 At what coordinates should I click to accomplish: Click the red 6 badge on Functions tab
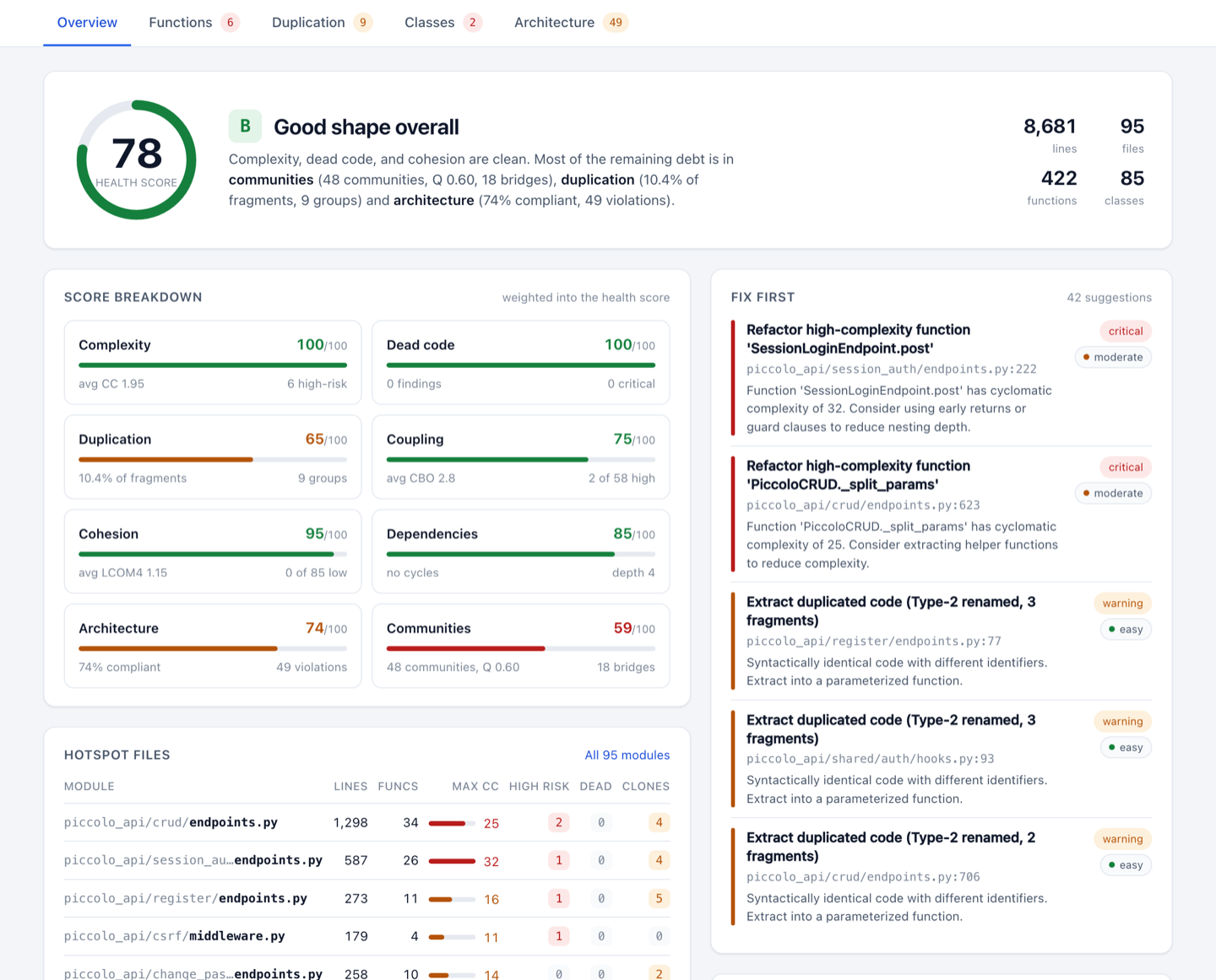pos(230,23)
